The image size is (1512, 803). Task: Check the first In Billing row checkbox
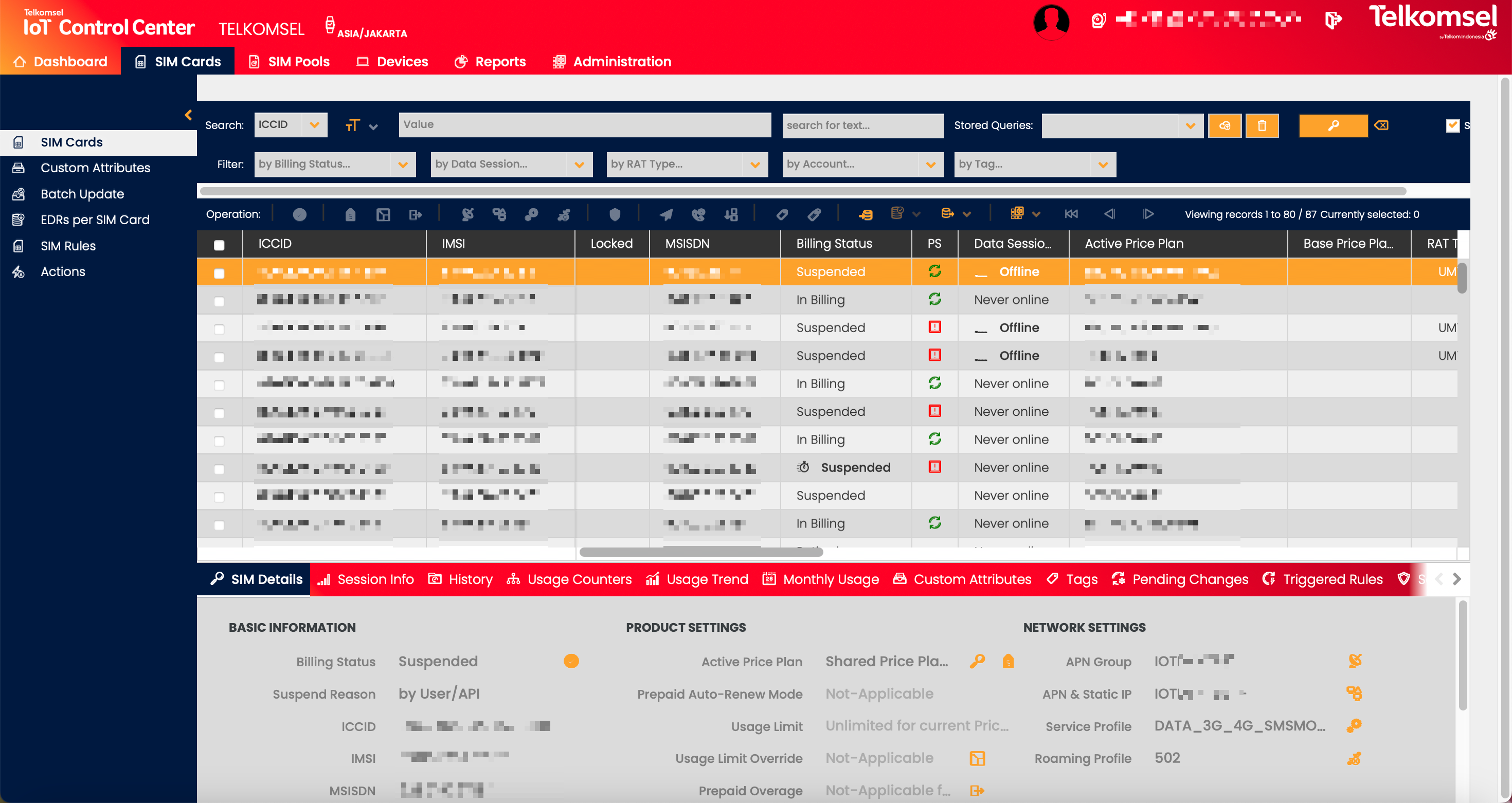[x=219, y=301]
